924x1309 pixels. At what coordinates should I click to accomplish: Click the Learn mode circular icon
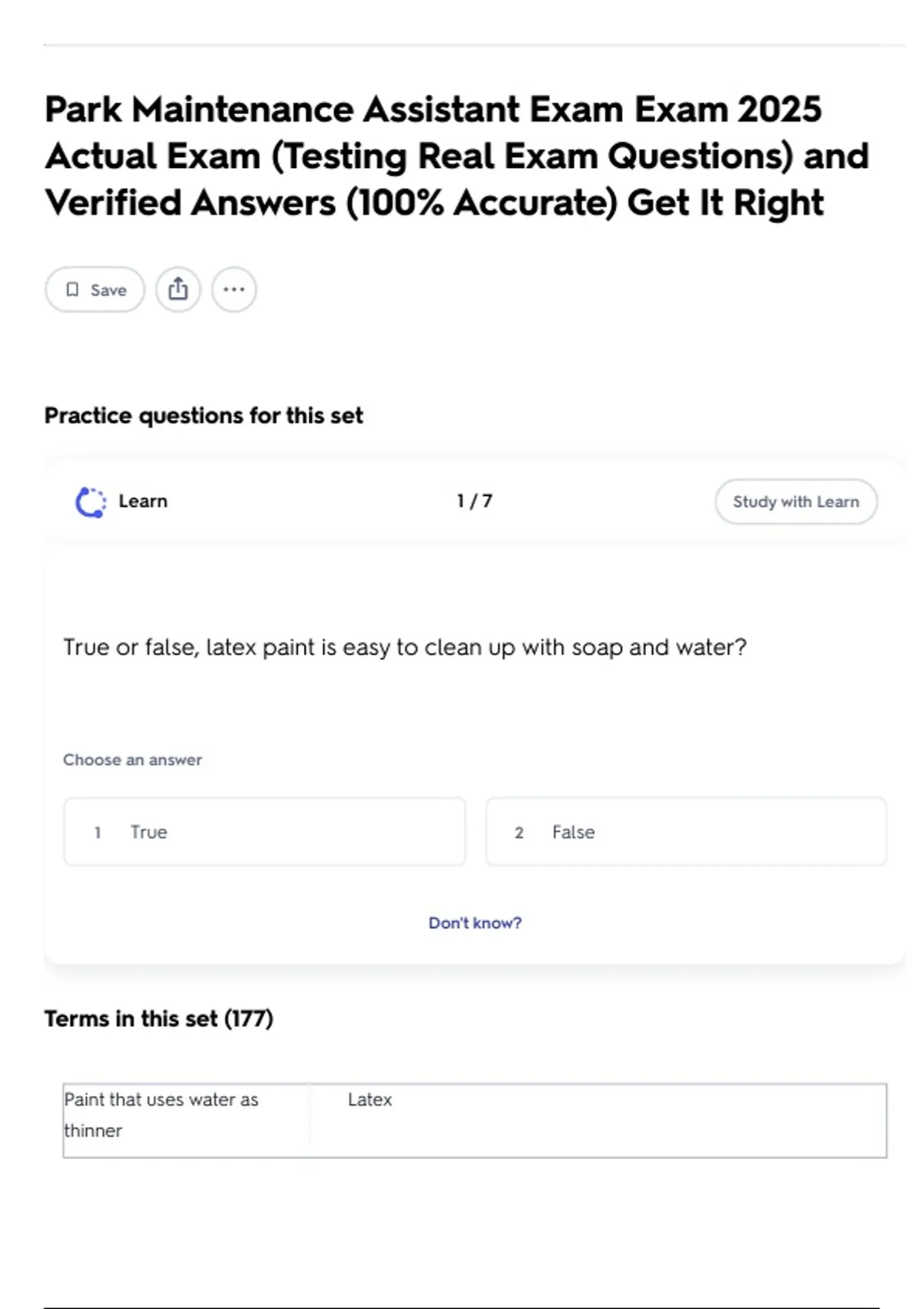point(91,502)
